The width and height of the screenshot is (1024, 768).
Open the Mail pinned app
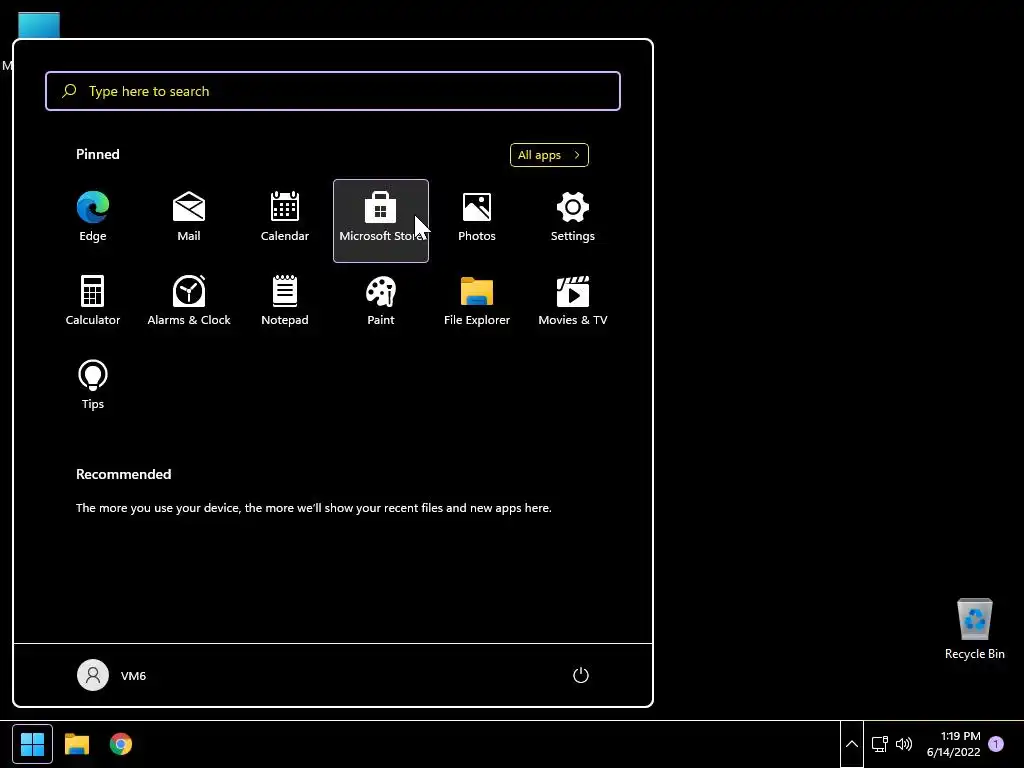tap(189, 220)
